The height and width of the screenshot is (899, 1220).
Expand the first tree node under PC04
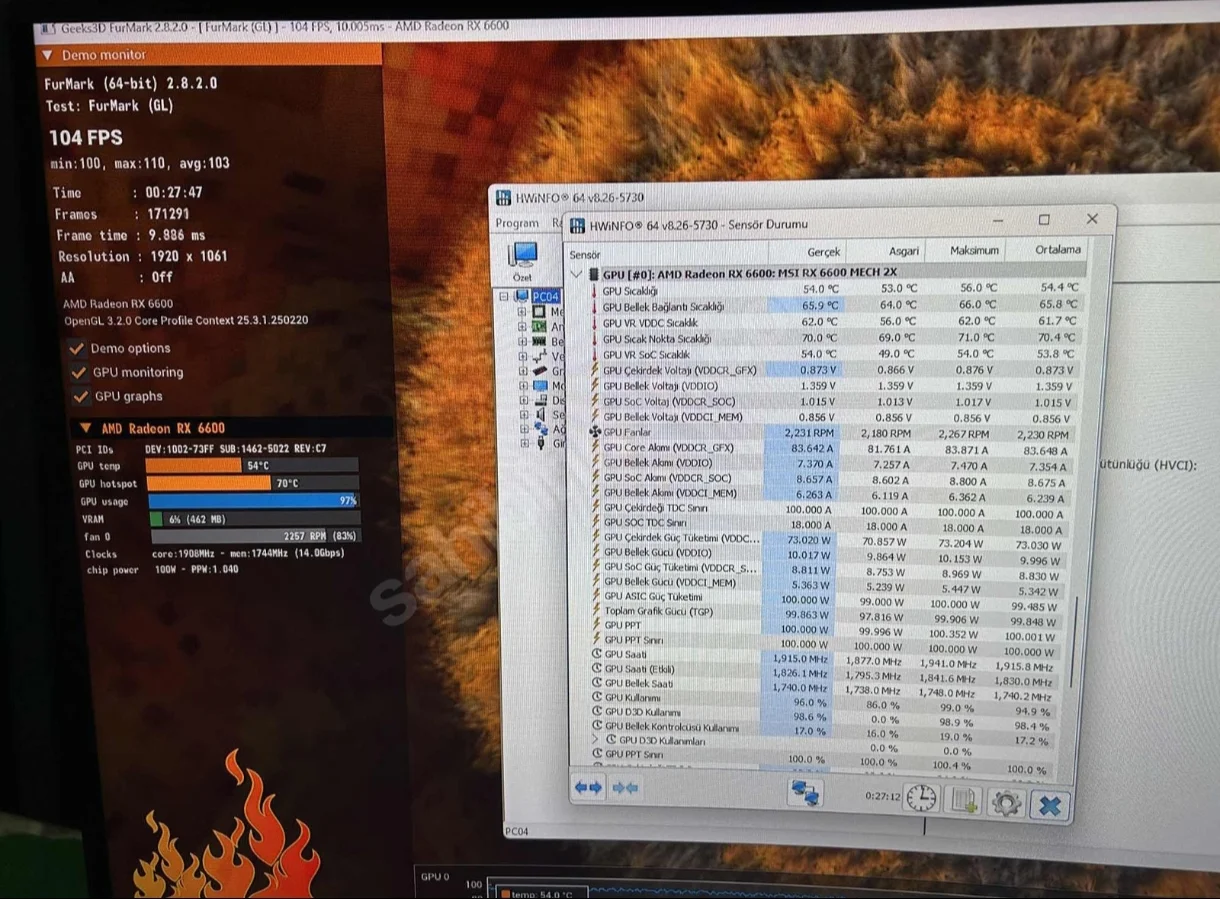pos(521,312)
